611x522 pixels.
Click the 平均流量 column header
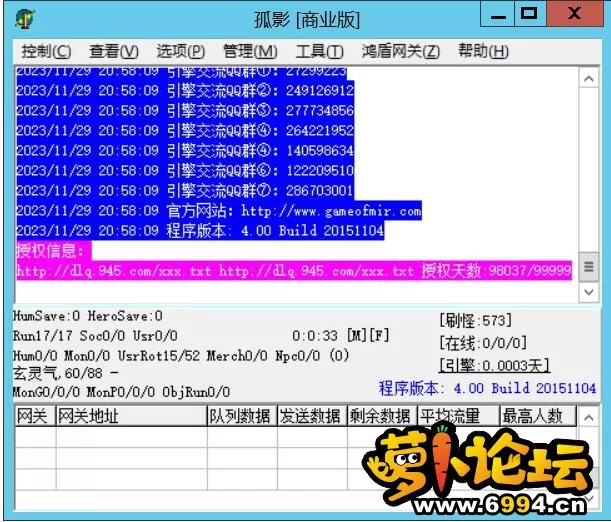[458, 416]
